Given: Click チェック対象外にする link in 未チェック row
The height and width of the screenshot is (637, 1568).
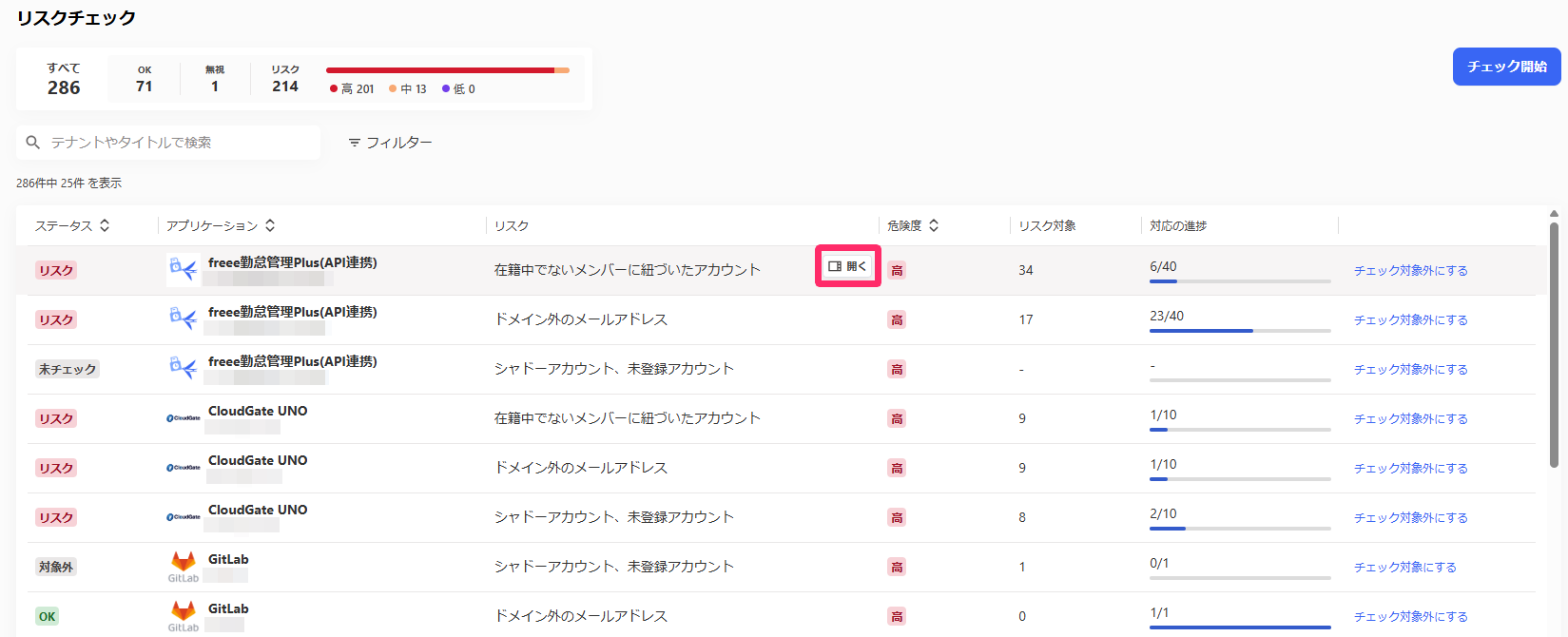Looking at the screenshot, I should (1411, 369).
